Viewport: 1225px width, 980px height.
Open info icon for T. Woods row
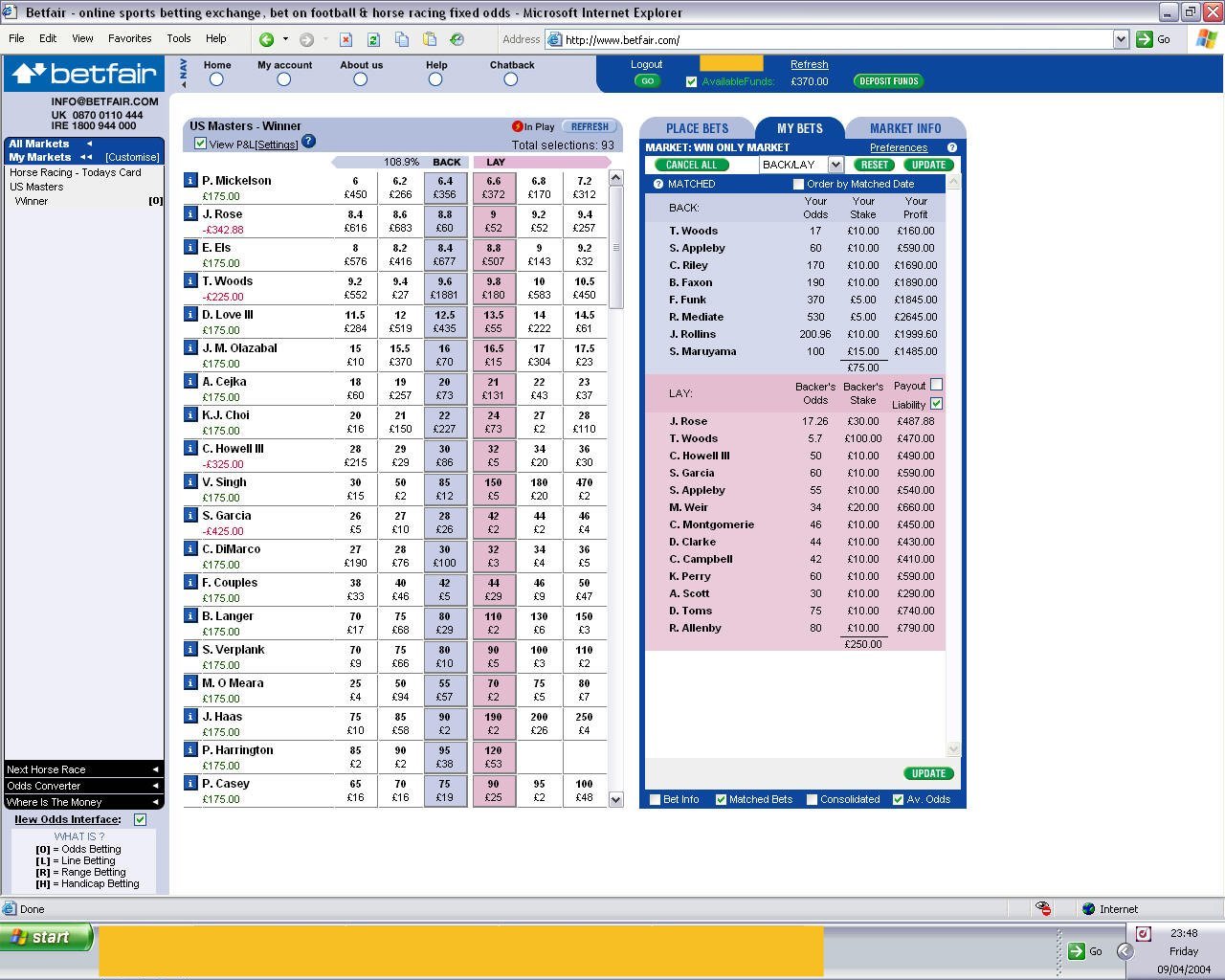(190, 281)
